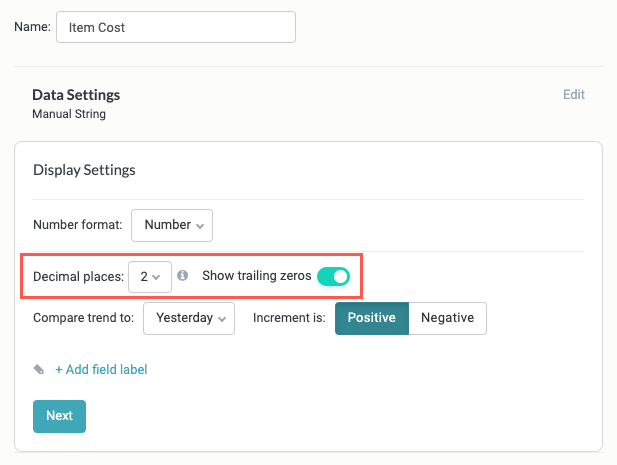617x465 pixels.
Task: Click the Display Settings heading
Action: tap(84, 170)
